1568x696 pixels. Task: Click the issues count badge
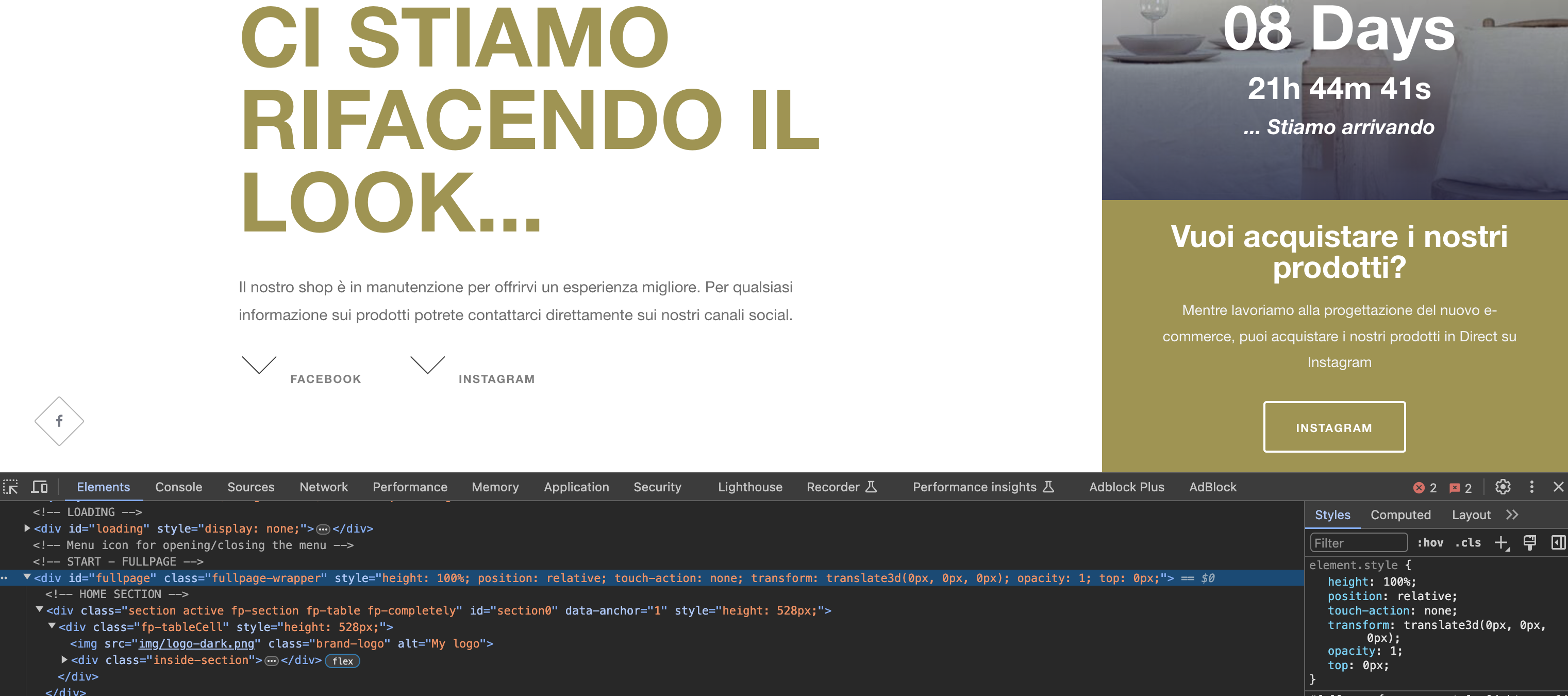[1460, 488]
